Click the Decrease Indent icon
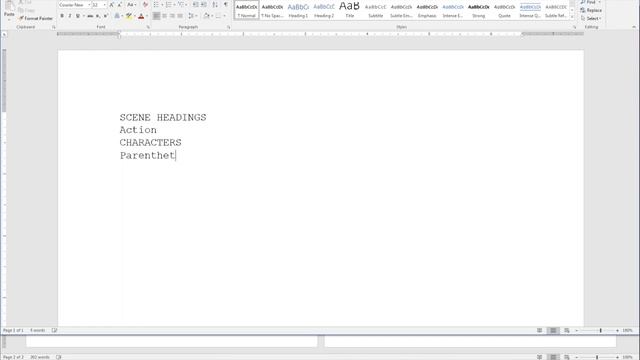 click(196, 5)
